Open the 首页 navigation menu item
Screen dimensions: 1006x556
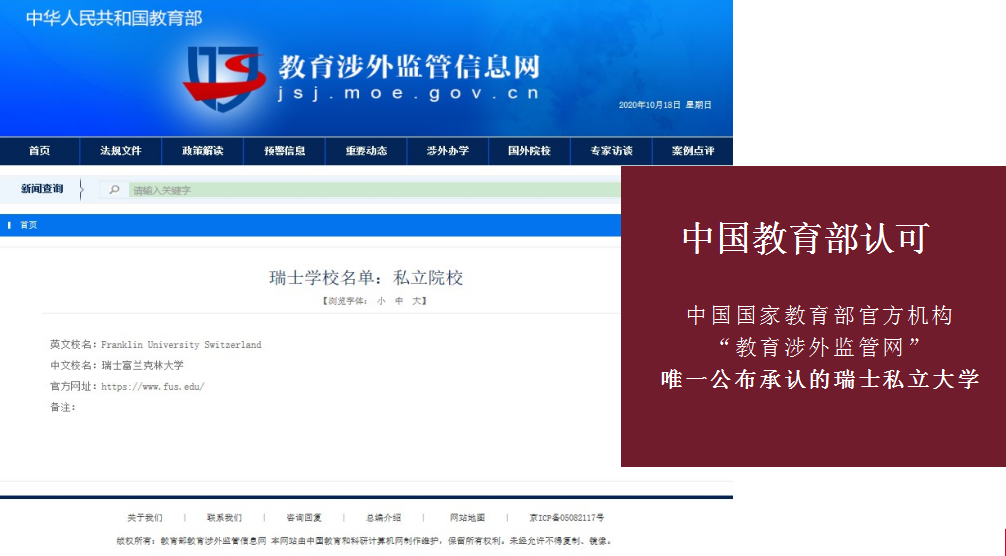[x=39, y=151]
